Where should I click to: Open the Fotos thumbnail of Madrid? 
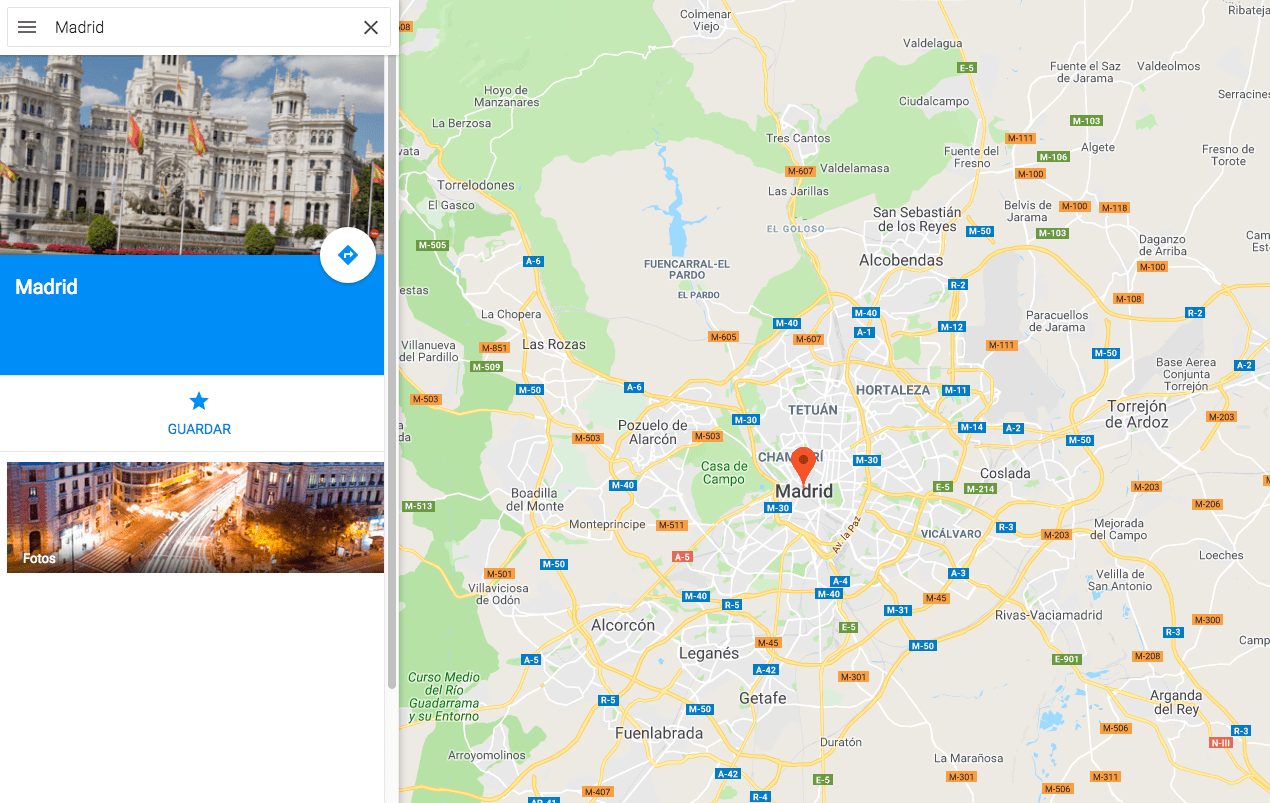(x=195, y=517)
